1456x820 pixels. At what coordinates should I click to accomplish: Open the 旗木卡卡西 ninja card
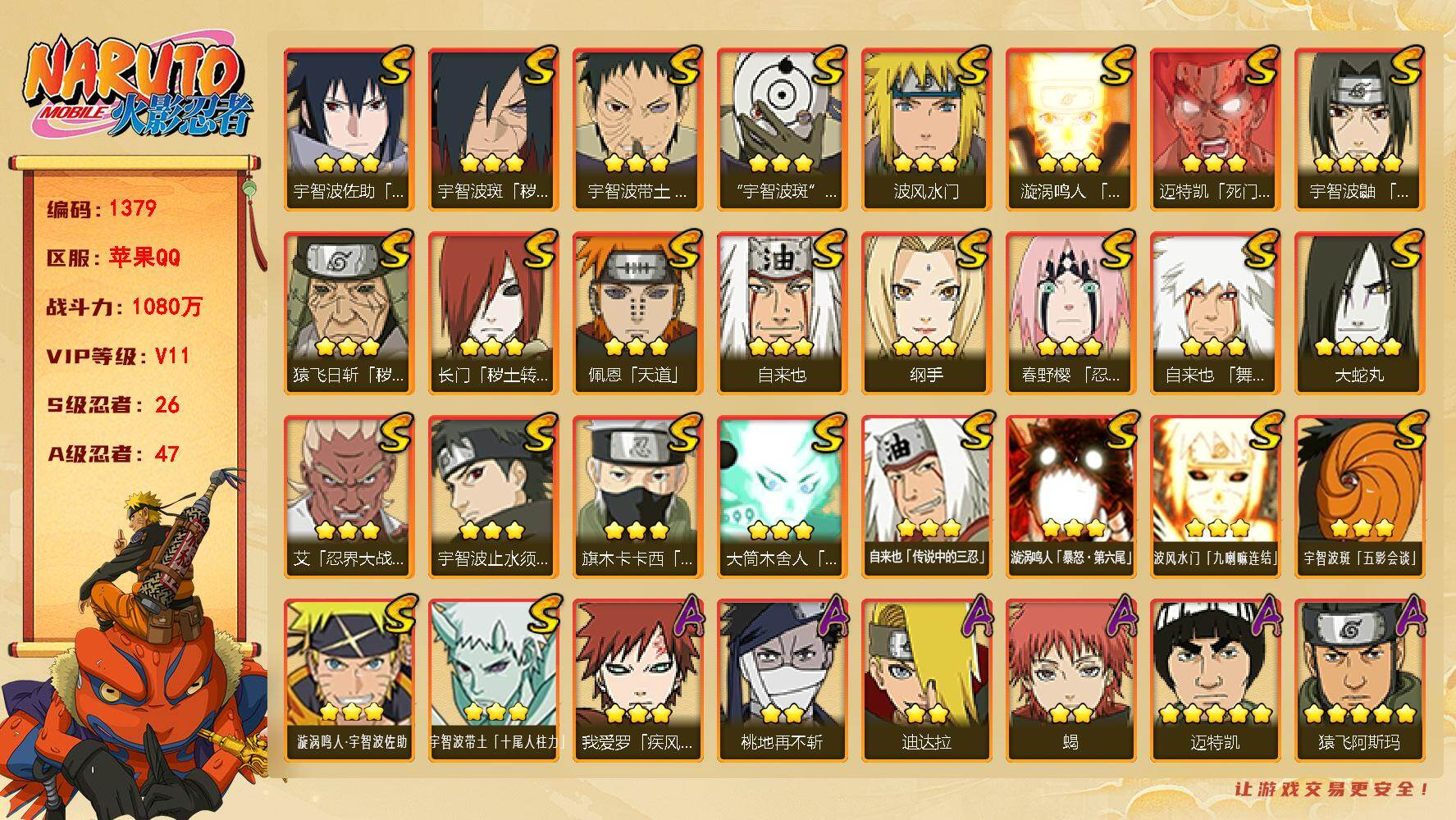coord(637,497)
